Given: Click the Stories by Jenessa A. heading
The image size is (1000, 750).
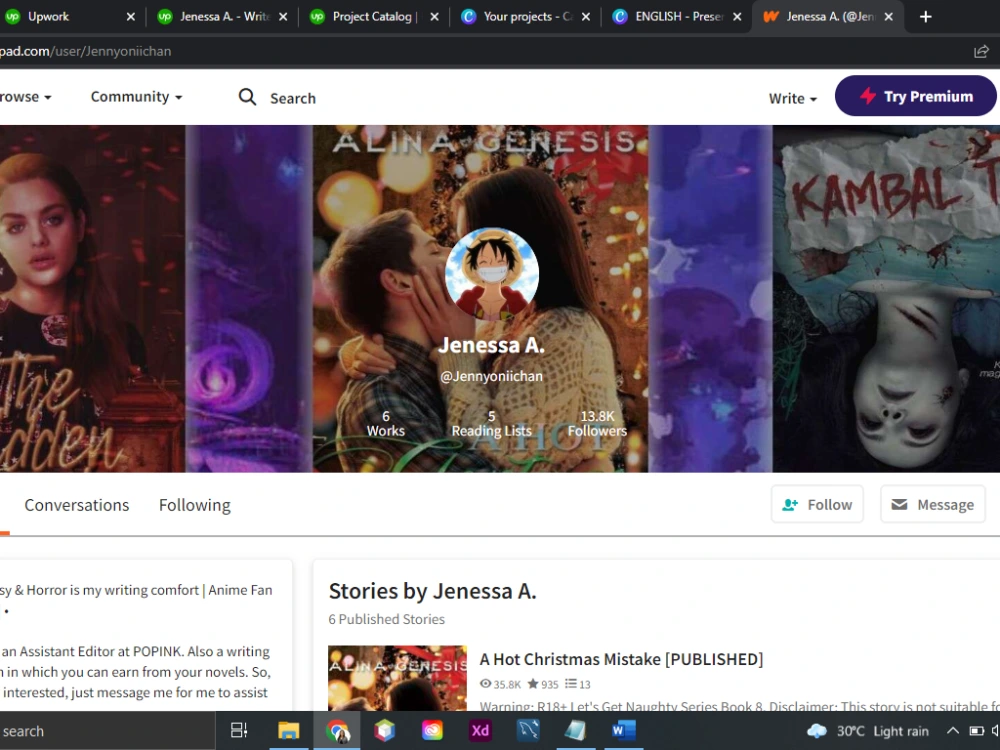Looking at the screenshot, I should click(432, 591).
